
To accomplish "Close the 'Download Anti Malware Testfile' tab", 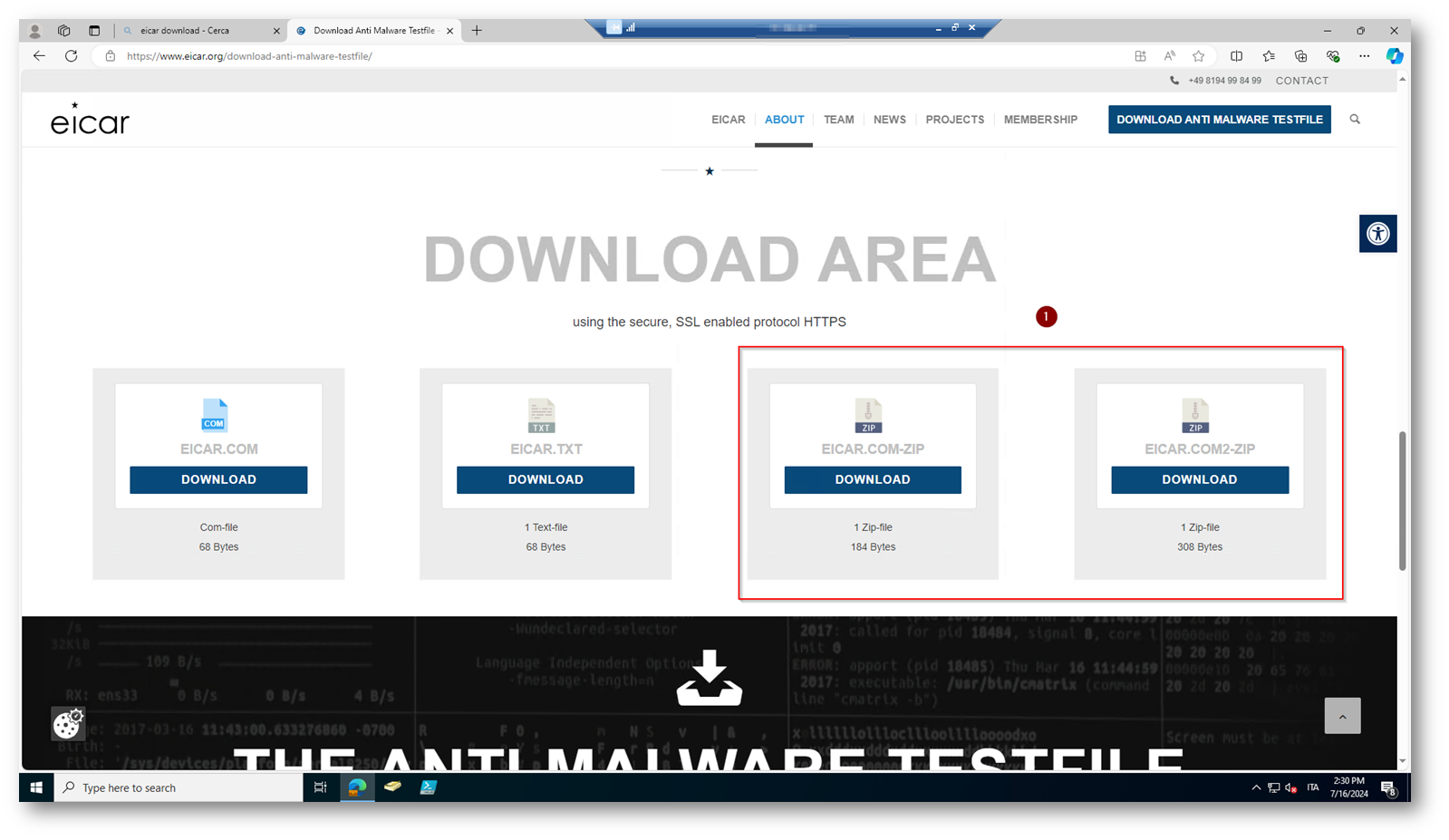I will 449,31.
